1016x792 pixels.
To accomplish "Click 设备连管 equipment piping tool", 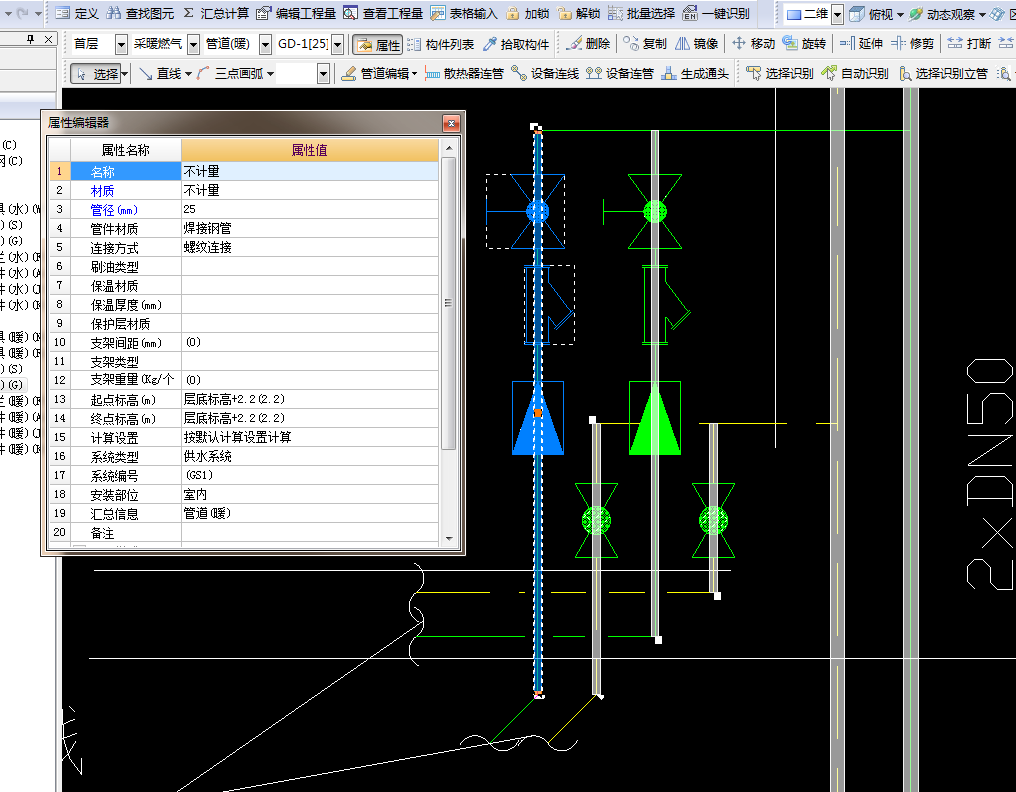I will (619, 74).
